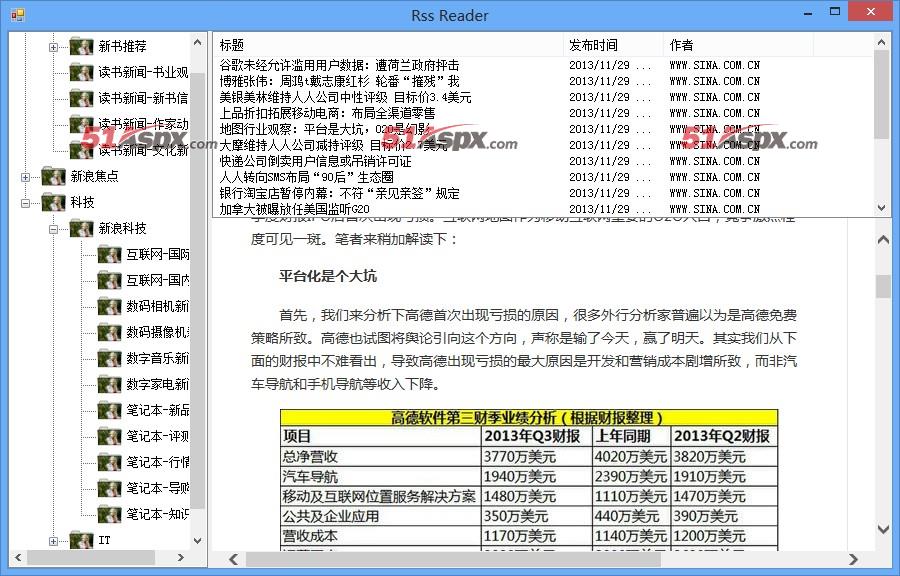Select the 笔记本-评测 feed label
900x576 pixels.
coord(157,436)
